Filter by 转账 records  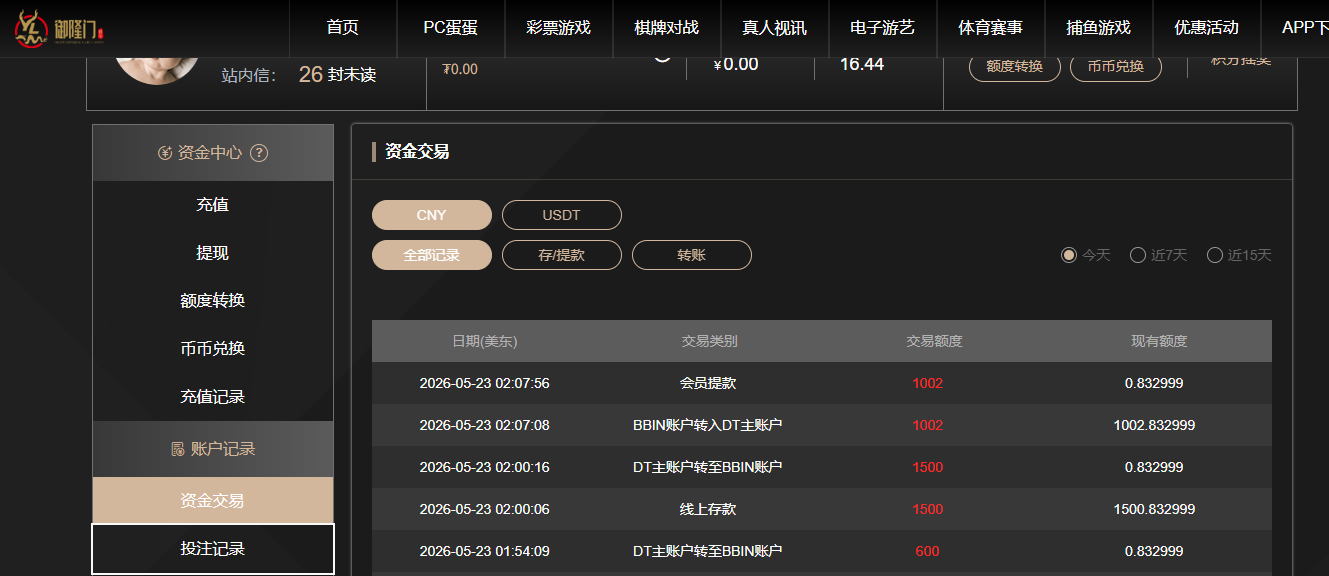[x=692, y=255]
